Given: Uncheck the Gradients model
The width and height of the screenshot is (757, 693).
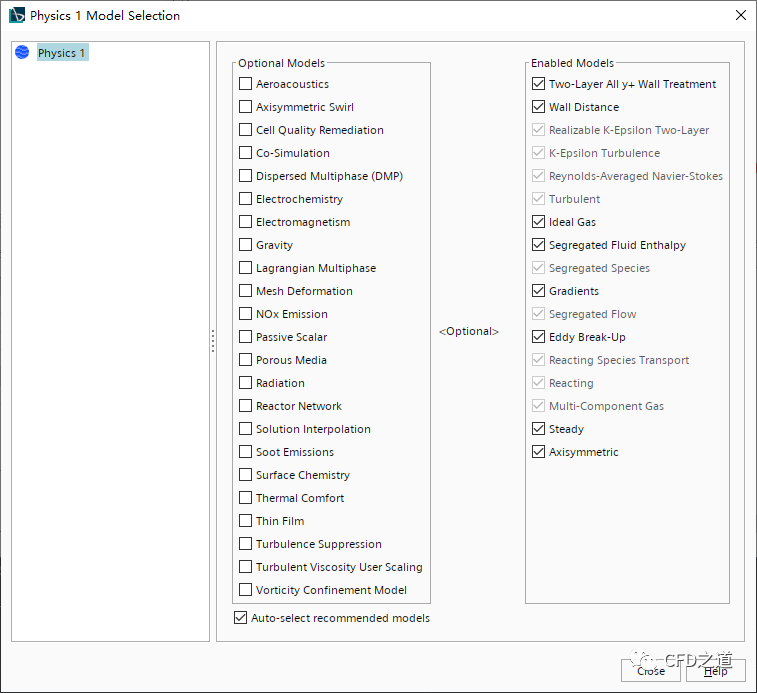Looking at the screenshot, I should [538, 291].
